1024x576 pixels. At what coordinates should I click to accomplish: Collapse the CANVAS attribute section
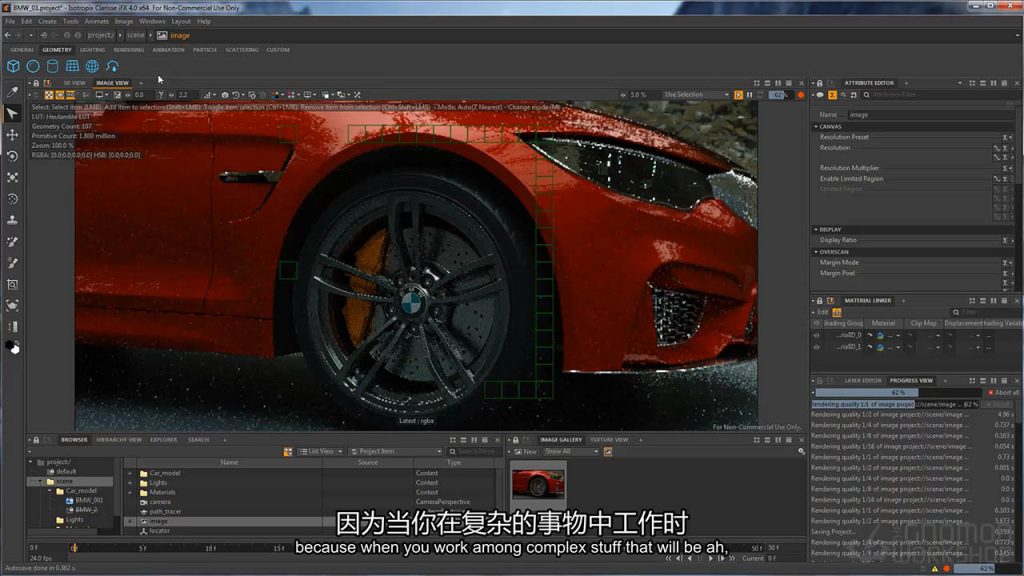click(x=816, y=126)
